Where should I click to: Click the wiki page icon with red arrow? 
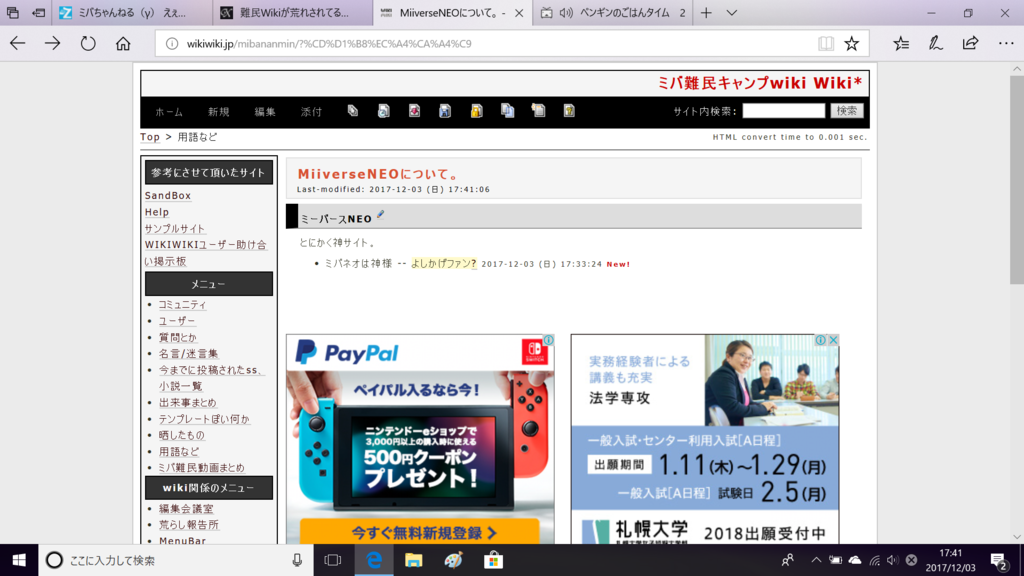click(x=414, y=111)
